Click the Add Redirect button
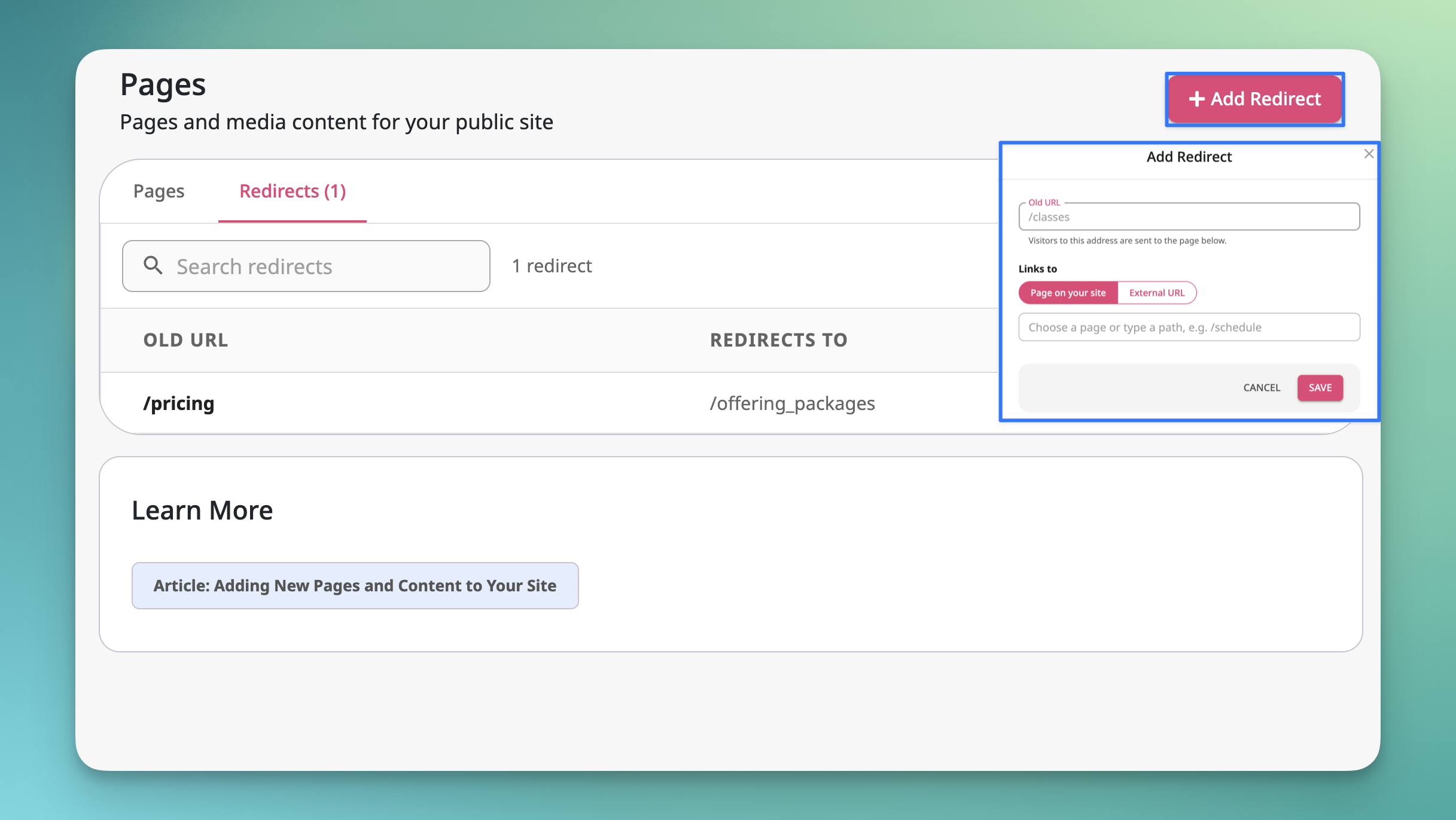 (1254, 99)
